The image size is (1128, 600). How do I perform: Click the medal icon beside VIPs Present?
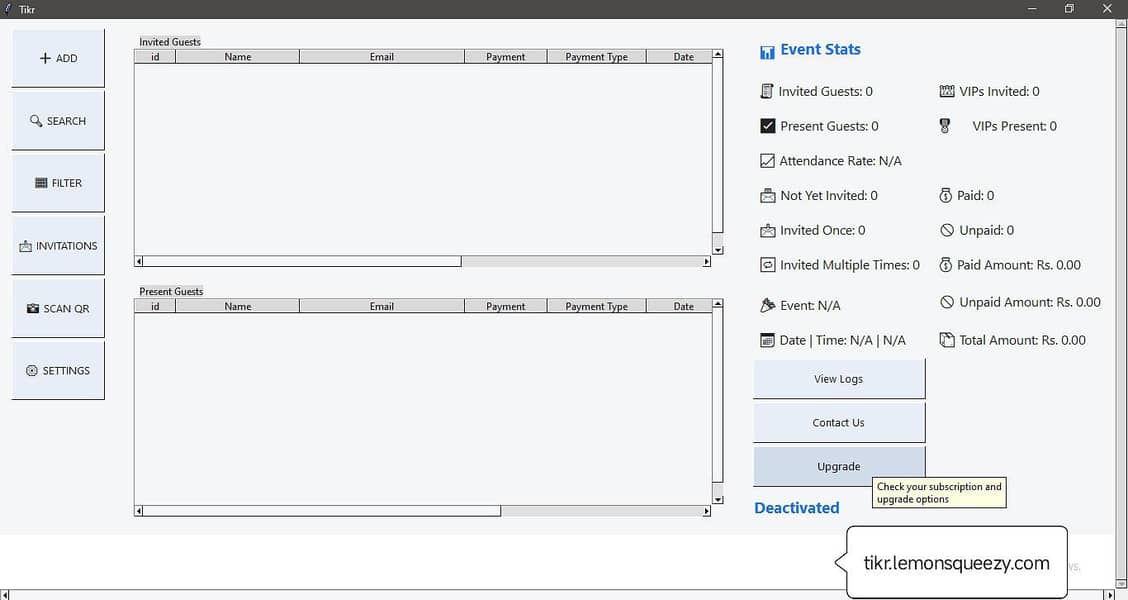946,126
